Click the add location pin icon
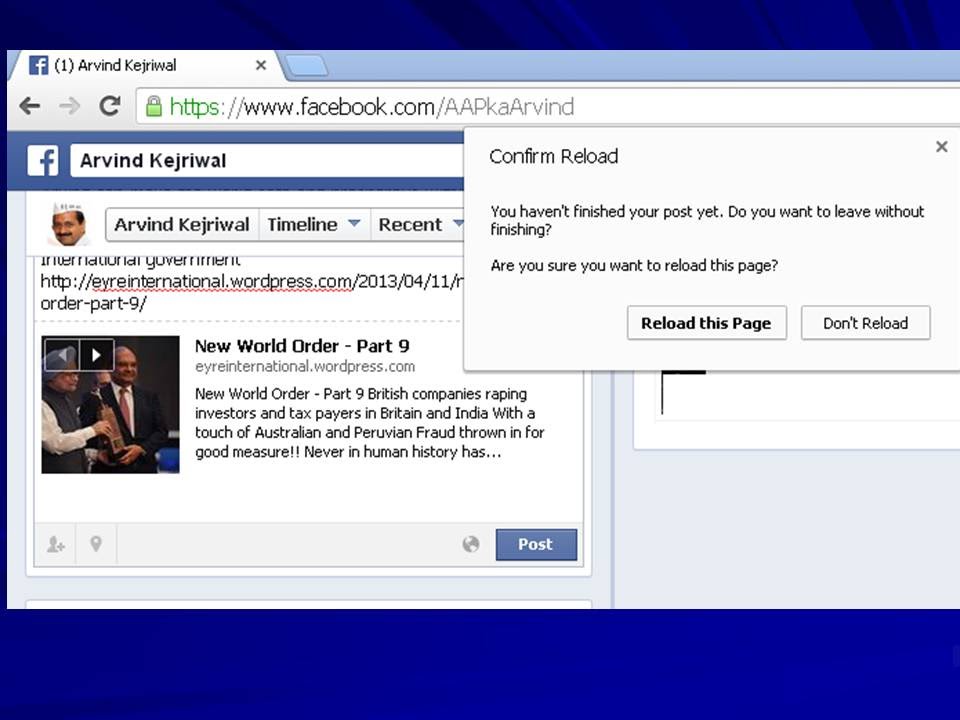This screenshot has height=720, width=960. (96, 544)
